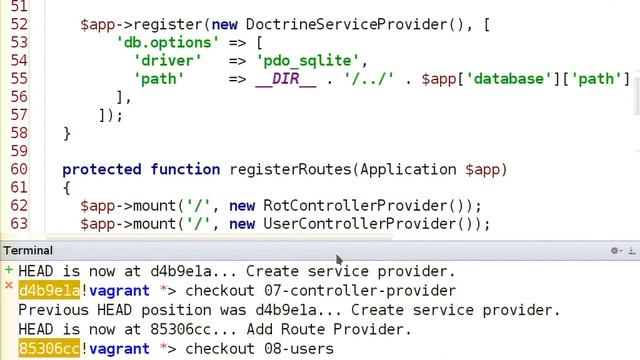The width and height of the screenshot is (640, 360).
Task: Close terminal session with red X icon
Action: (x=9, y=285)
